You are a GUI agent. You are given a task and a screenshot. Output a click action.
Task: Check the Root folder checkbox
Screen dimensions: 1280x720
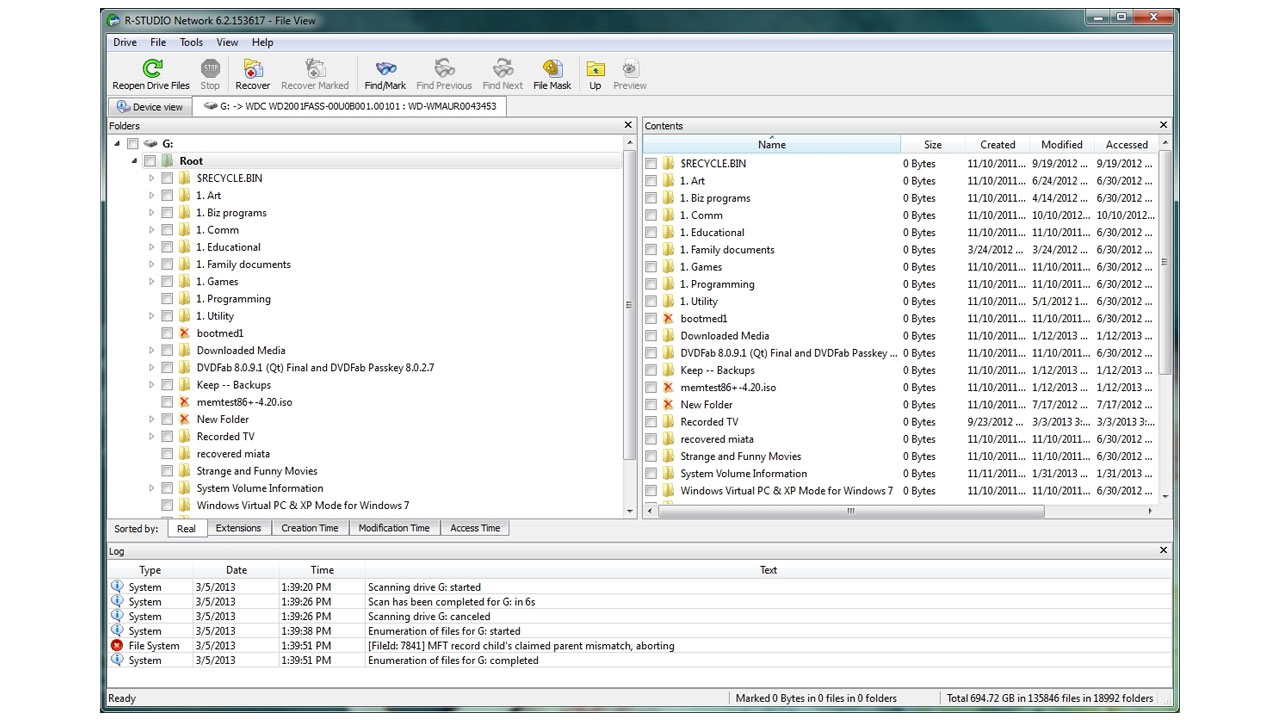pos(150,161)
